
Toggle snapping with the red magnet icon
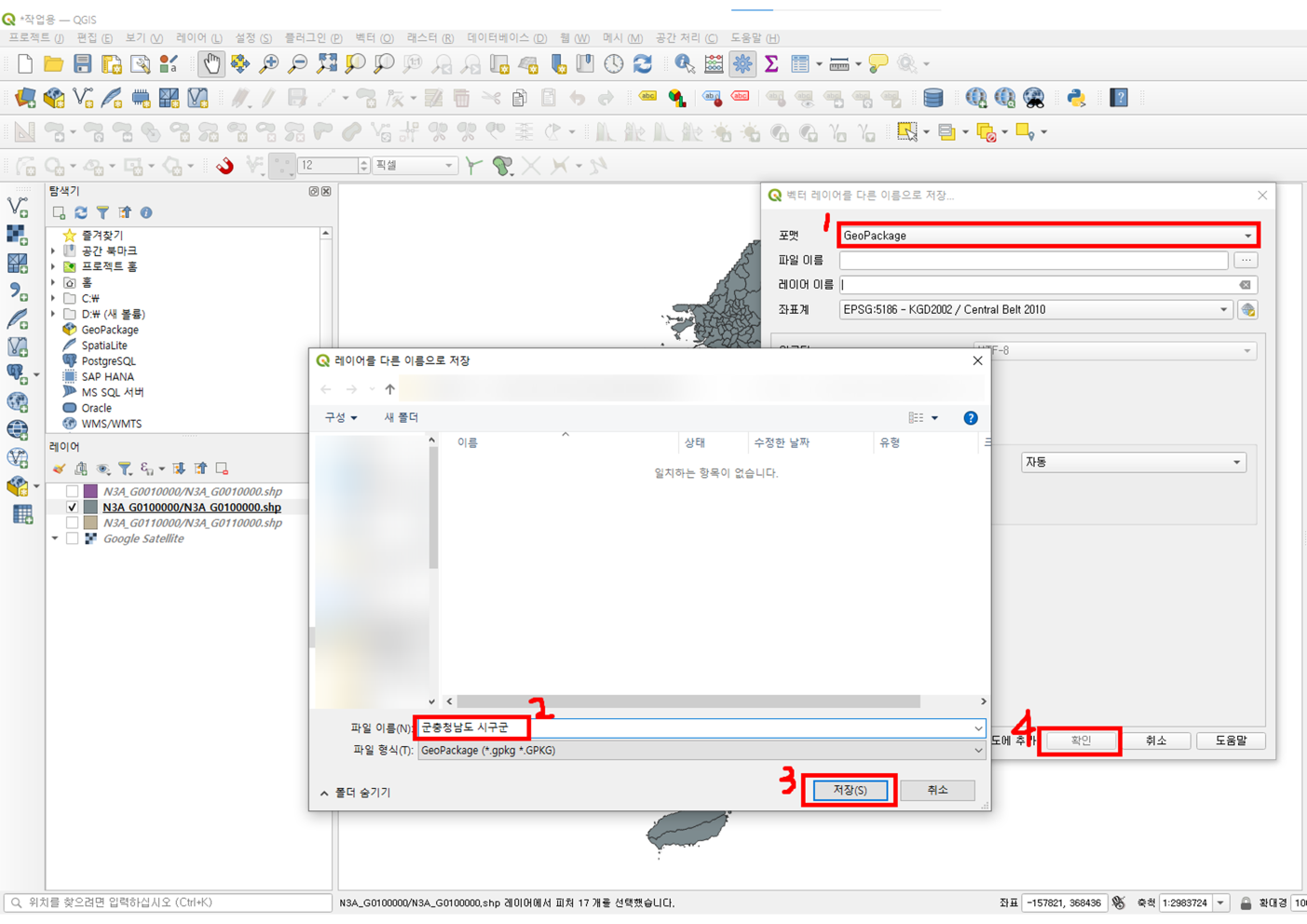pyautogui.click(x=225, y=166)
